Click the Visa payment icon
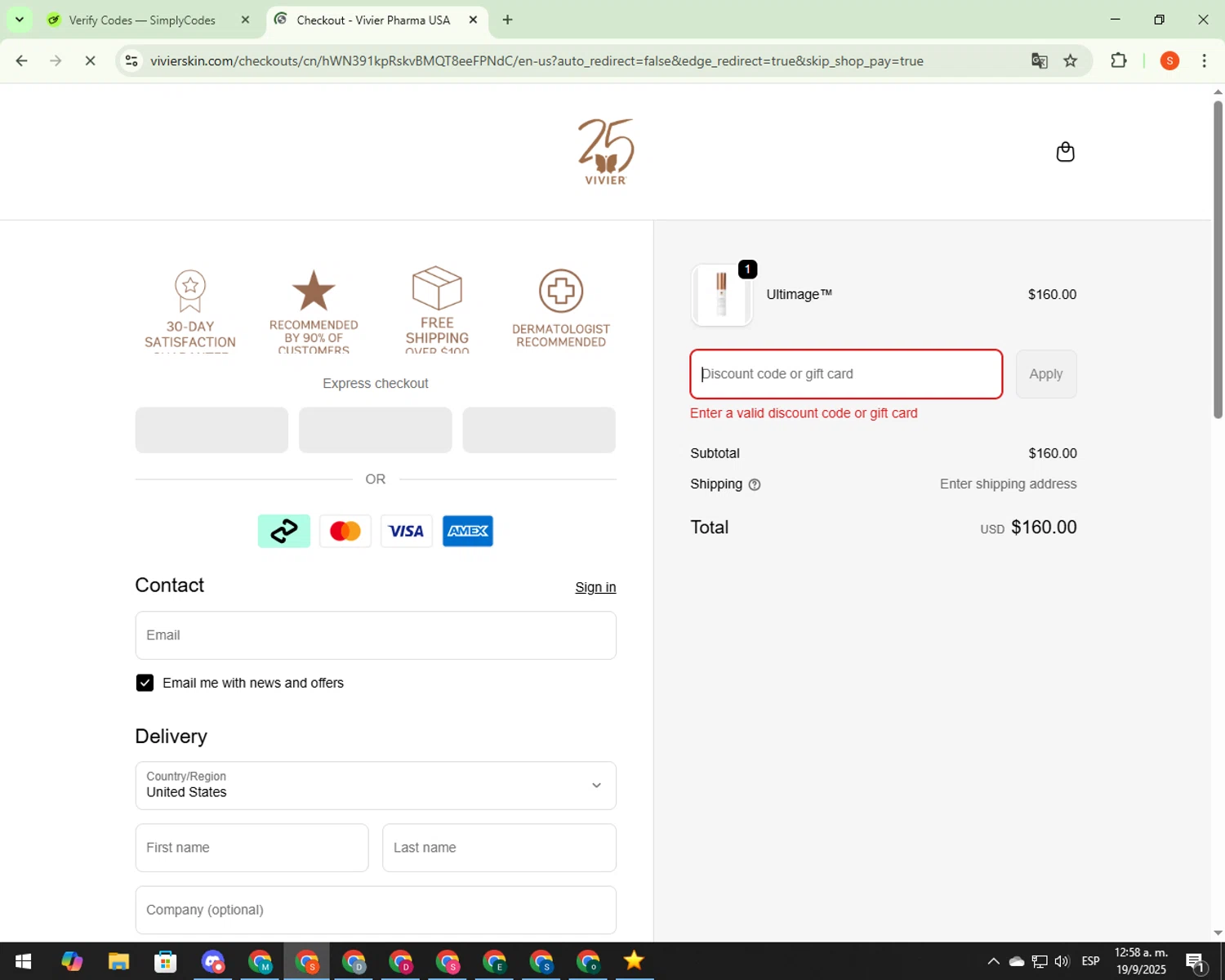 [406, 531]
